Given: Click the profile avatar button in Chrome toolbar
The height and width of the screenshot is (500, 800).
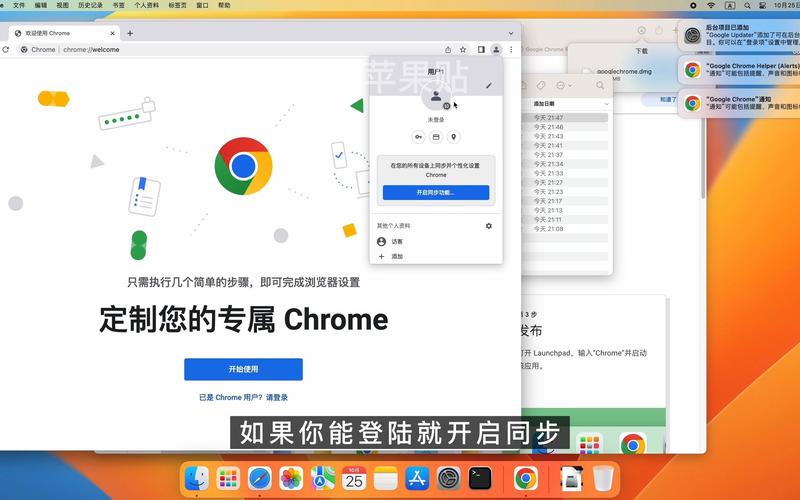Looking at the screenshot, I should pyautogui.click(x=496, y=49).
